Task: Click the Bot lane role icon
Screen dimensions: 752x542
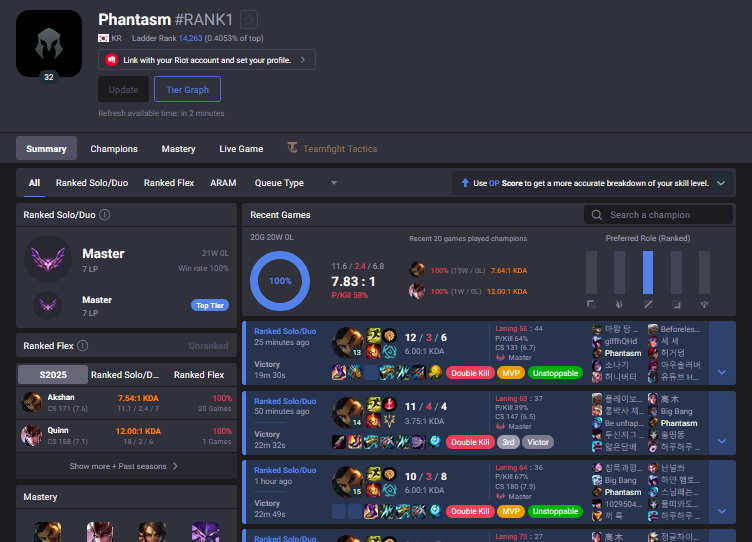Action: tap(676, 304)
